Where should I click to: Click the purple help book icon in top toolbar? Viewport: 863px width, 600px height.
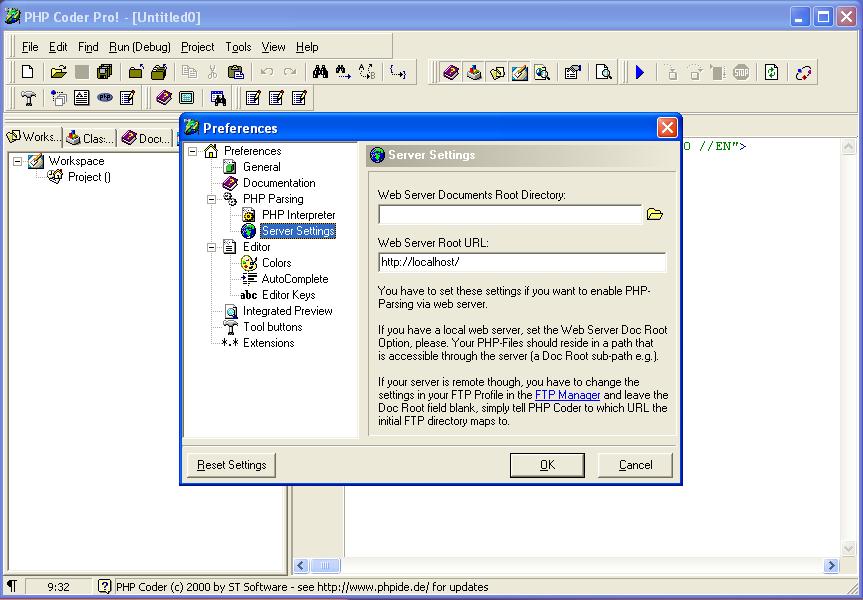click(x=451, y=72)
